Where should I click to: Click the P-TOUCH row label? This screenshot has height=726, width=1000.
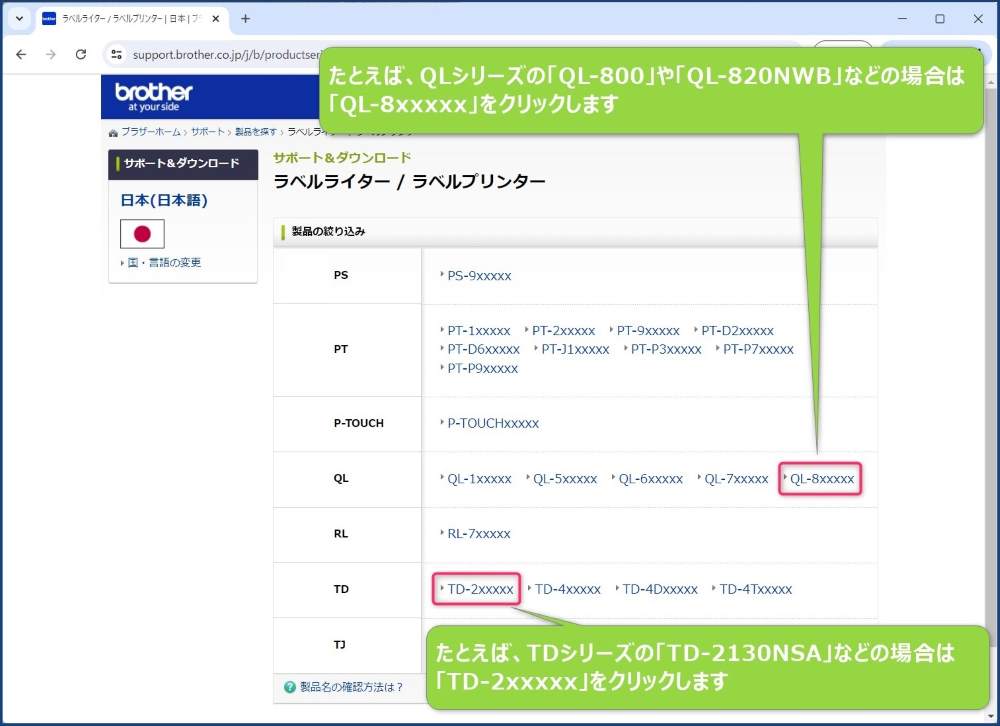pyautogui.click(x=358, y=424)
